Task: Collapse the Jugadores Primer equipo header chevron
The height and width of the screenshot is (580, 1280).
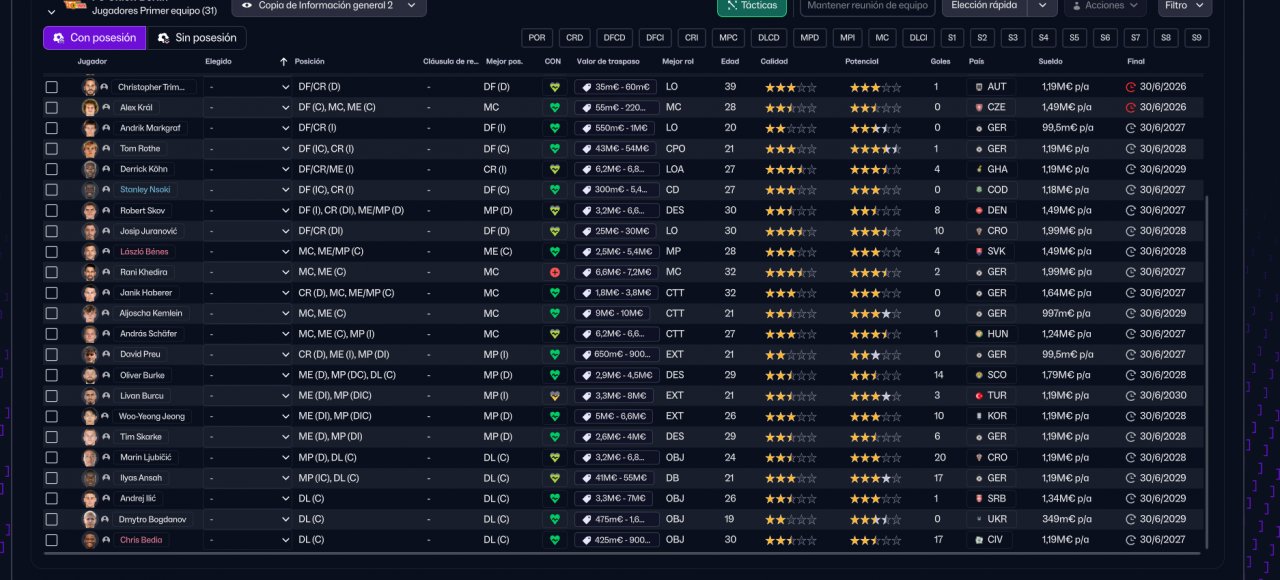Action: [52, 11]
